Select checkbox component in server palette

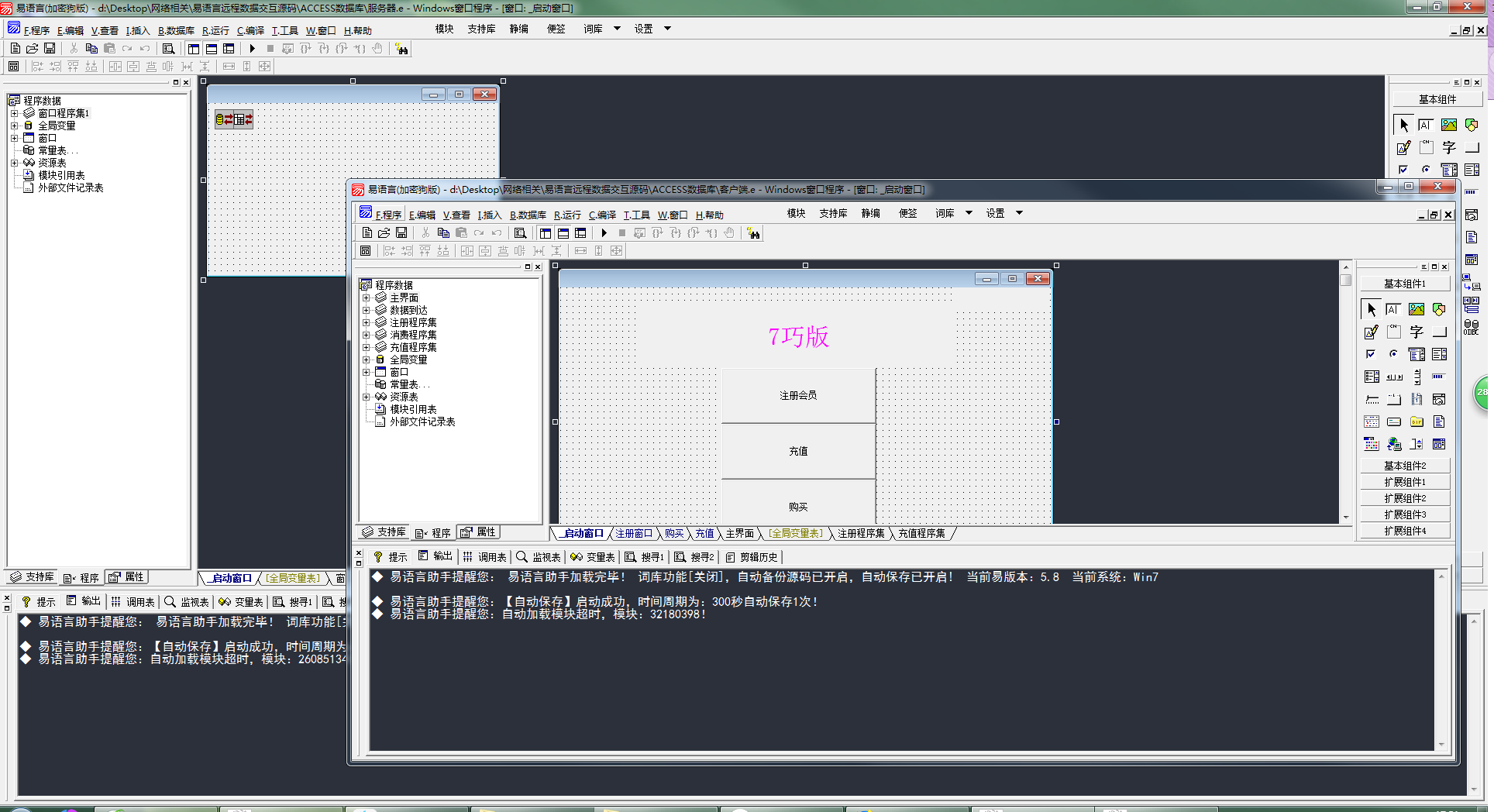pos(1403,169)
